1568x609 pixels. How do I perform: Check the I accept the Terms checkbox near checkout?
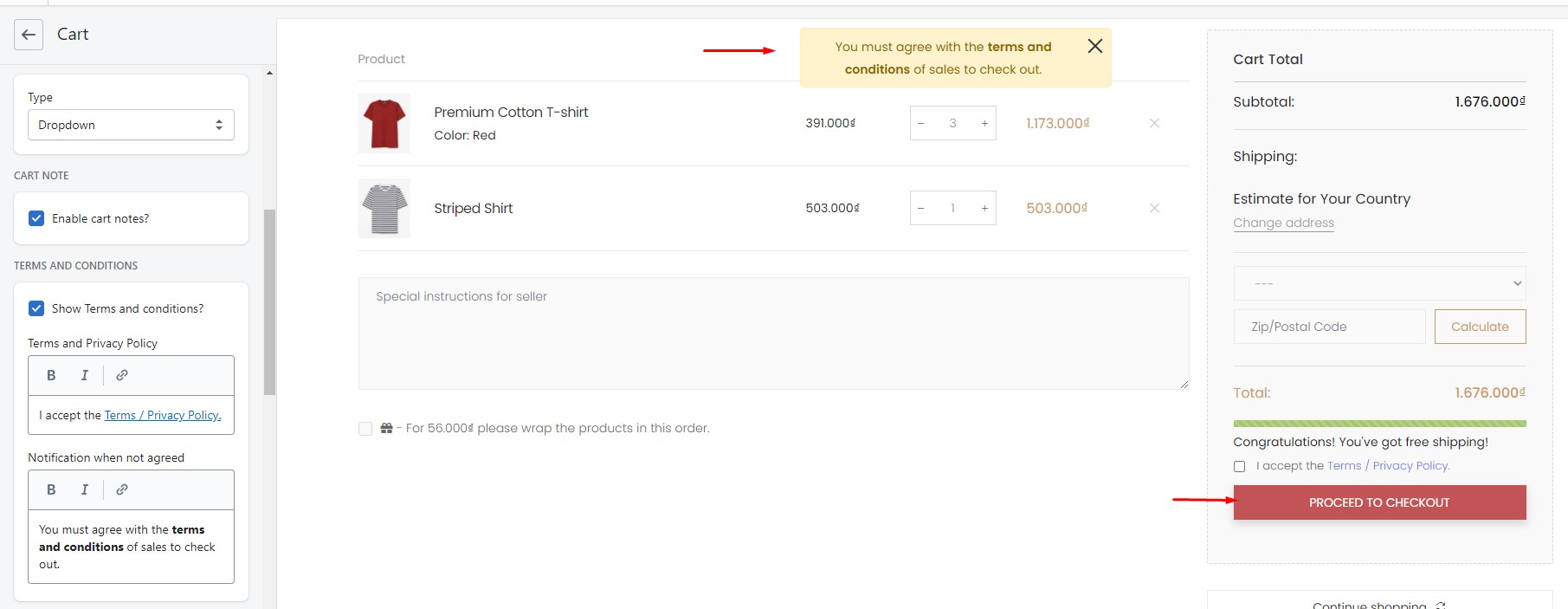[x=1239, y=466]
